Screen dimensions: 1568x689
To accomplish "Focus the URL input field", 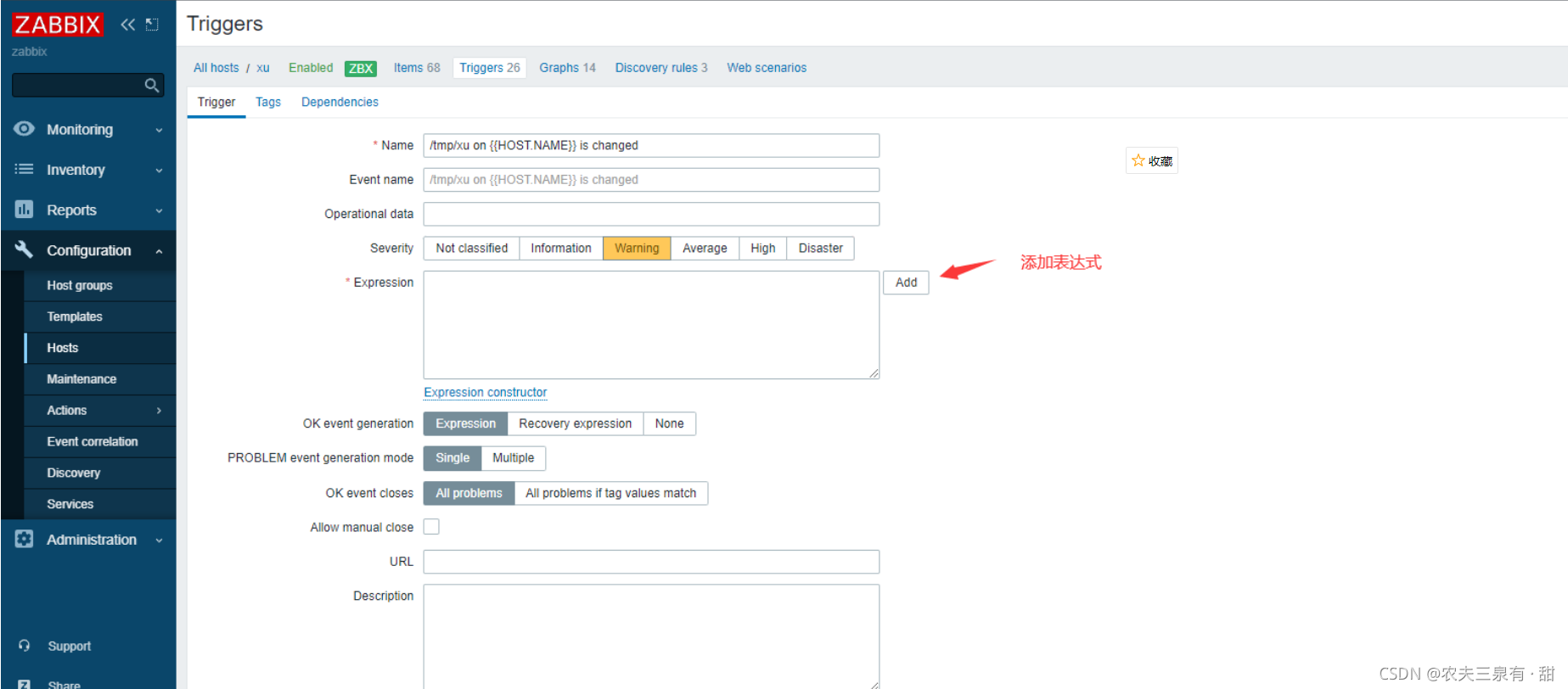I will (651, 562).
